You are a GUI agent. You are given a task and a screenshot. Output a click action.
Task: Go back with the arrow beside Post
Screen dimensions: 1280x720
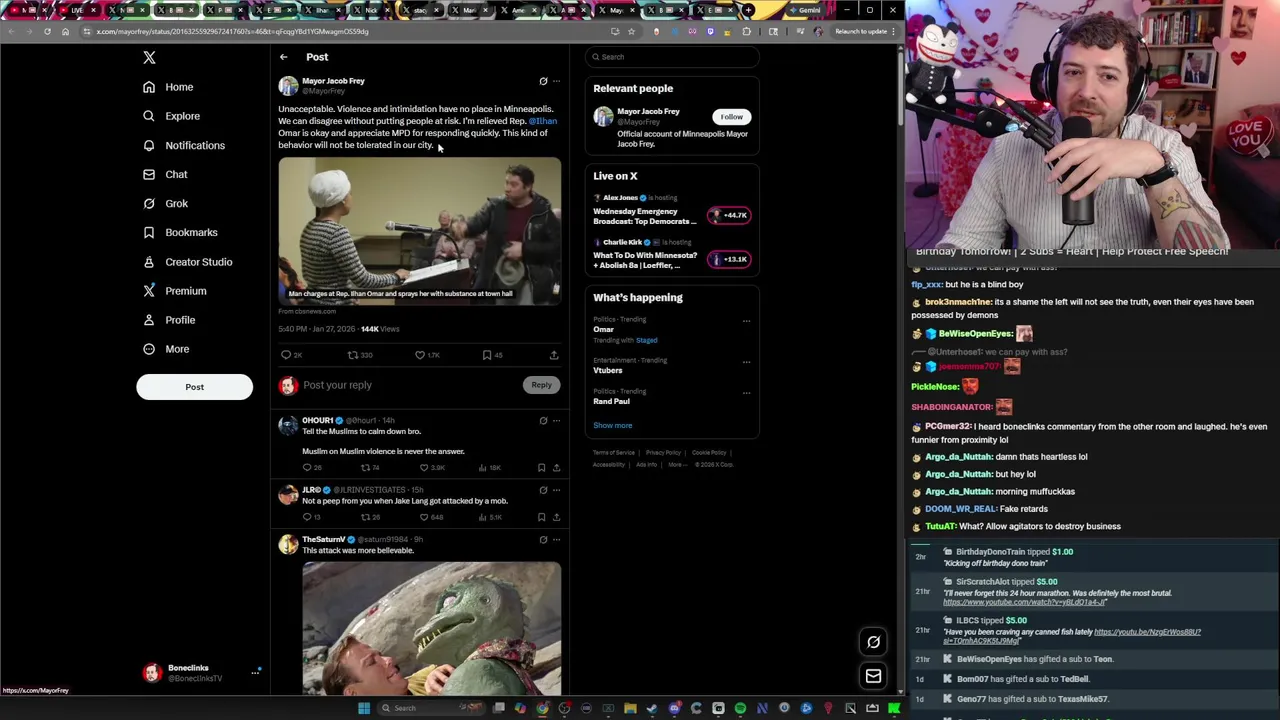(x=284, y=57)
